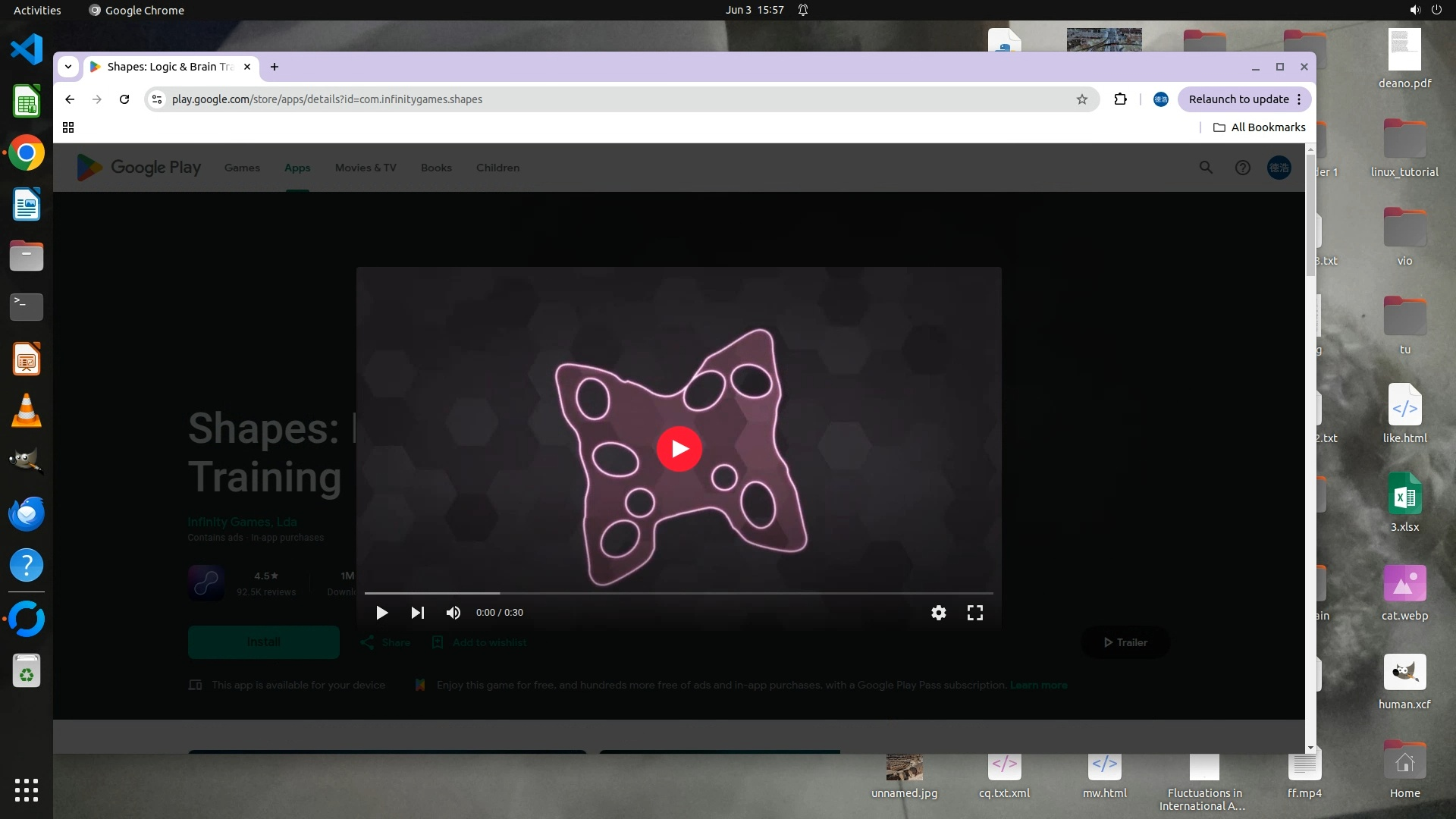Image resolution: width=1456 pixels, height=819 pixels.
Task: Reload the current page
Action: (124, 99)
